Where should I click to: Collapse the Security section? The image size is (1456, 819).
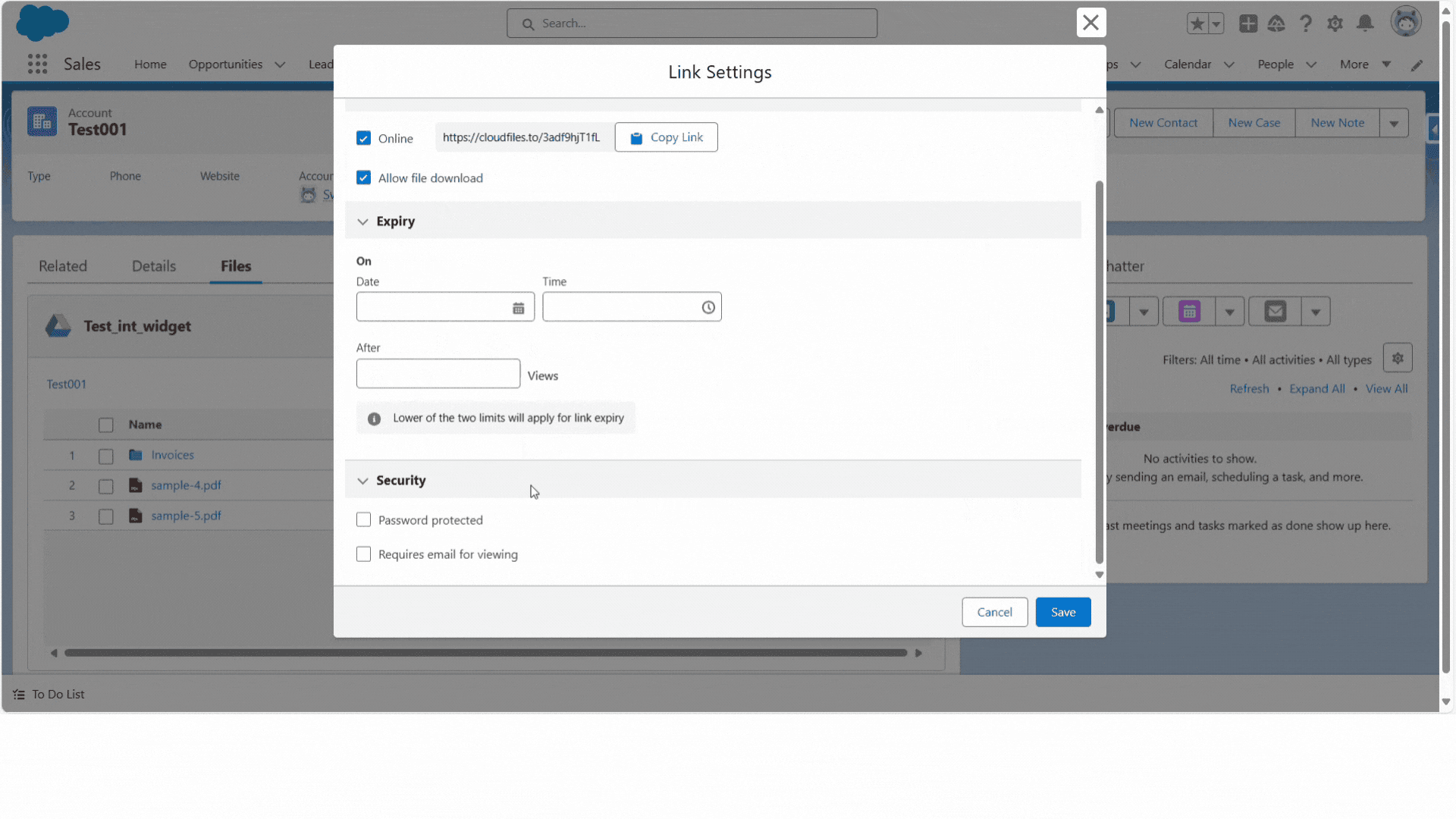tap(363, 480)
